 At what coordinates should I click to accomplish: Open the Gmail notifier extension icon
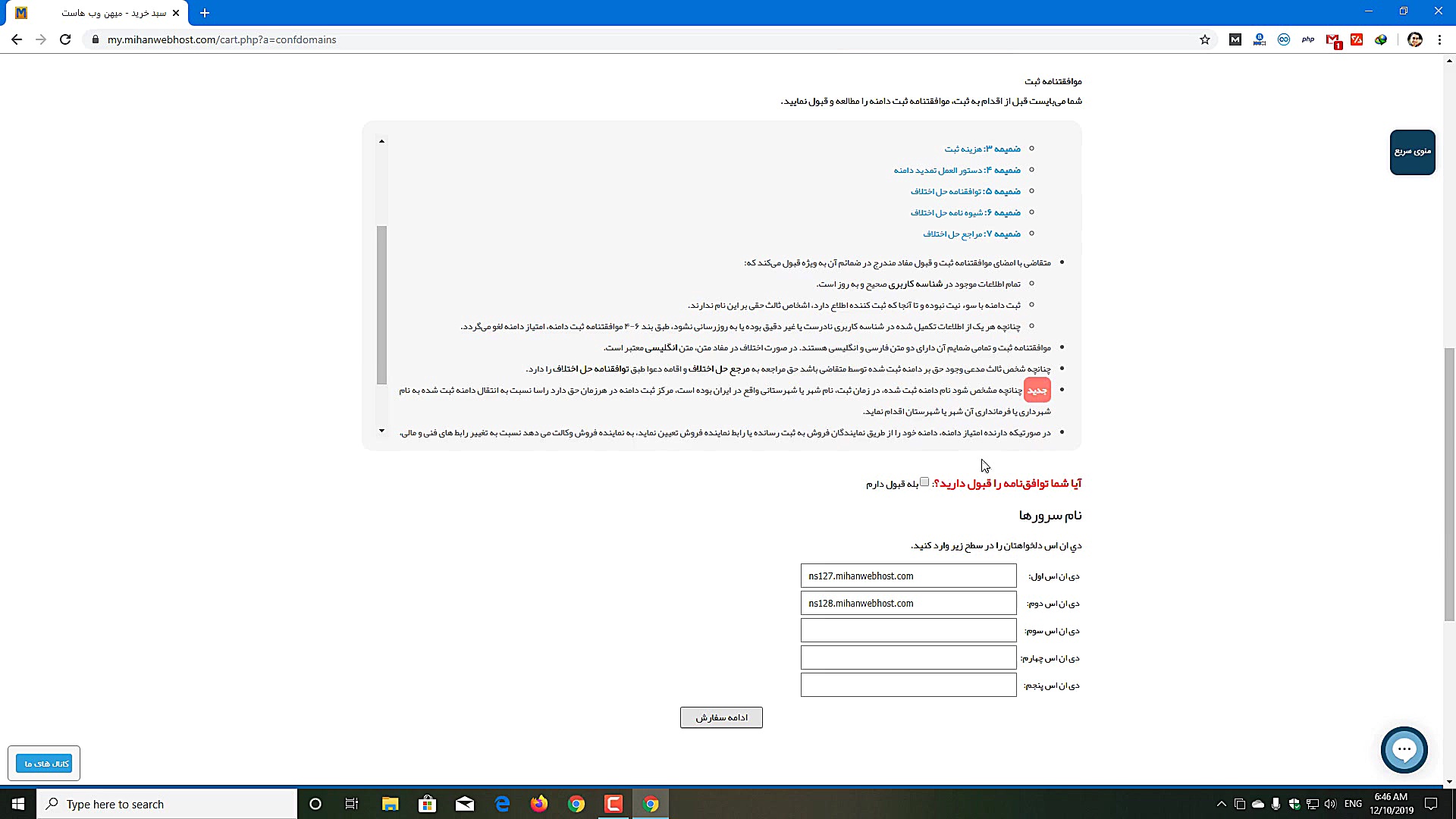click(x=1334, y=39)
